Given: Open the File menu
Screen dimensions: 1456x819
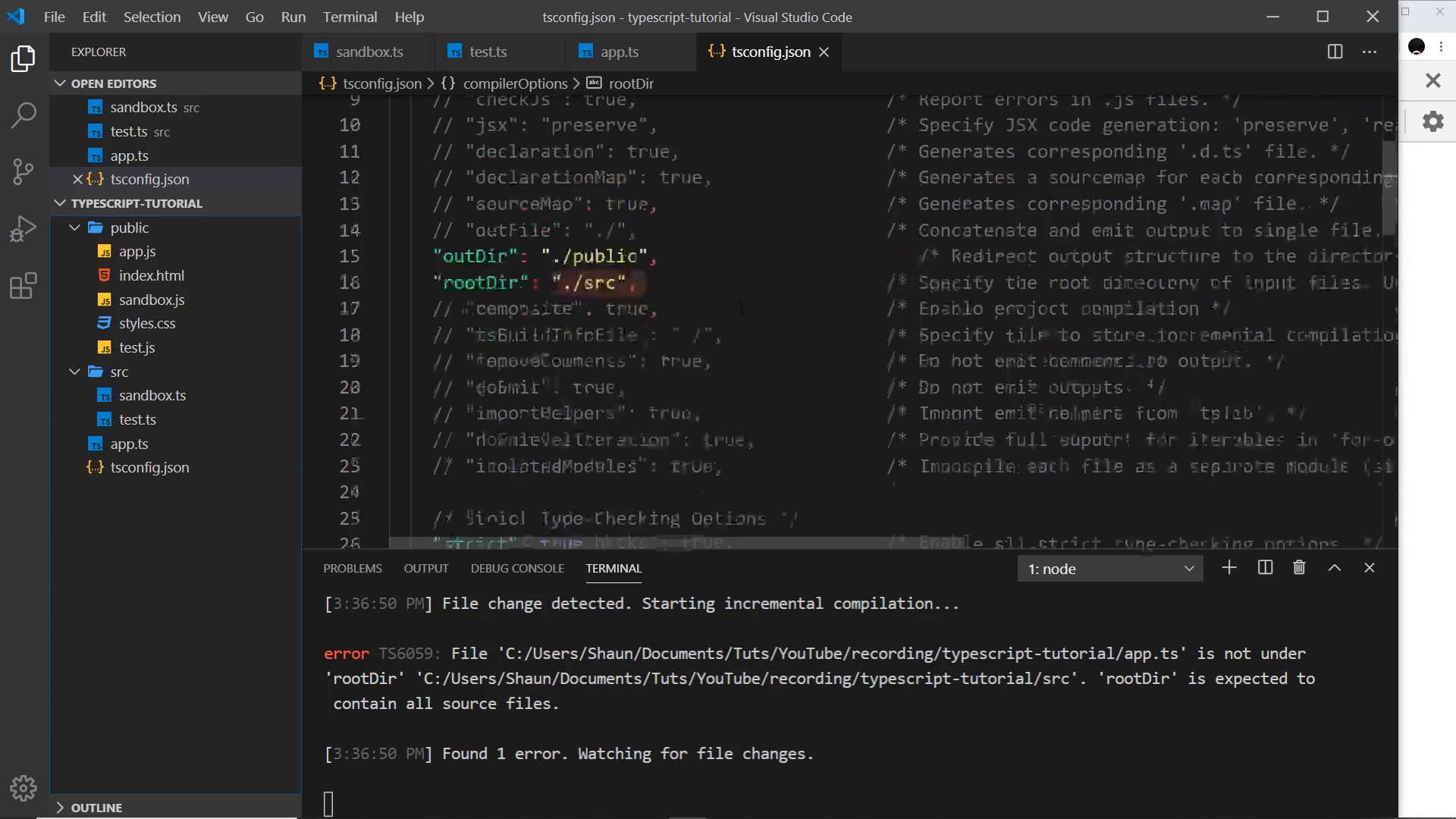Looking at the screenshot, I should point(54,17).
